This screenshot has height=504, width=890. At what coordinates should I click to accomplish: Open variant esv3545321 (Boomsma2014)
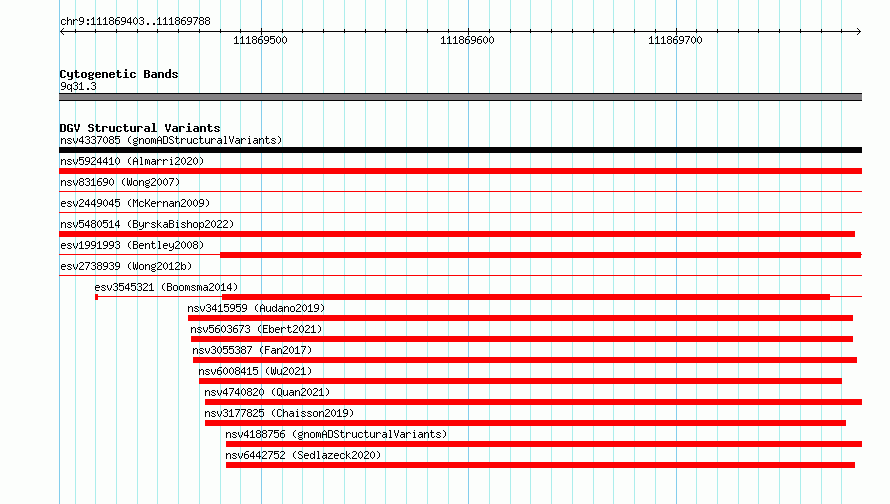pyautogui.click(x=166, y=287)
